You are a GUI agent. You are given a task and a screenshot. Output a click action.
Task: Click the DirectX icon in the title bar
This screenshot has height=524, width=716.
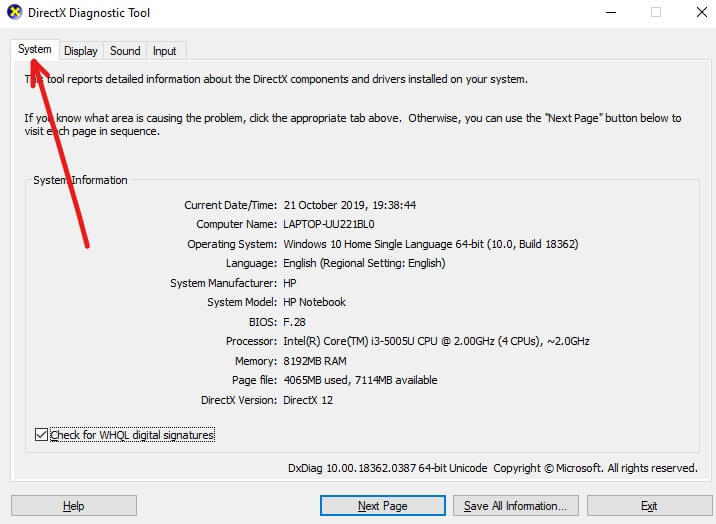click(12, 12)
